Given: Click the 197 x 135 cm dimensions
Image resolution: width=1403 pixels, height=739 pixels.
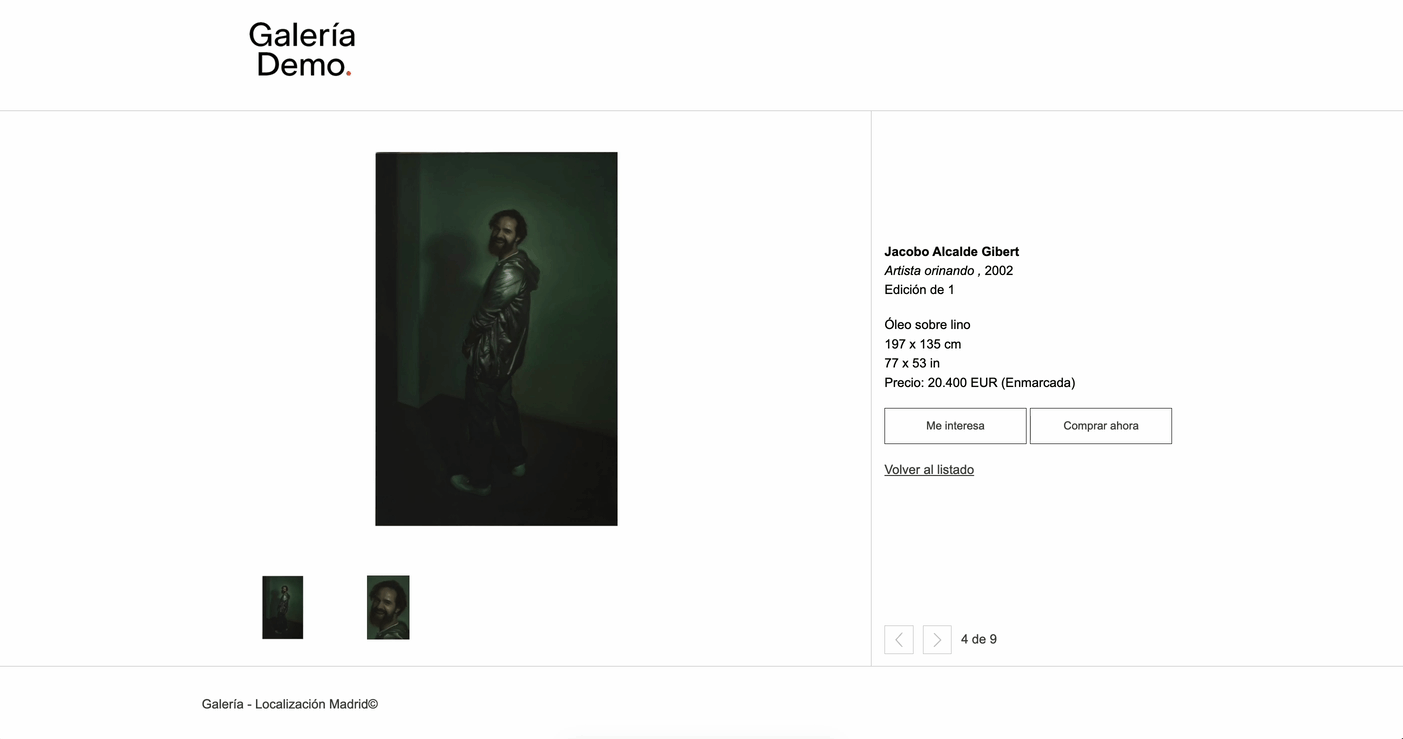Looking at the screenshot, I should [923, 344].
